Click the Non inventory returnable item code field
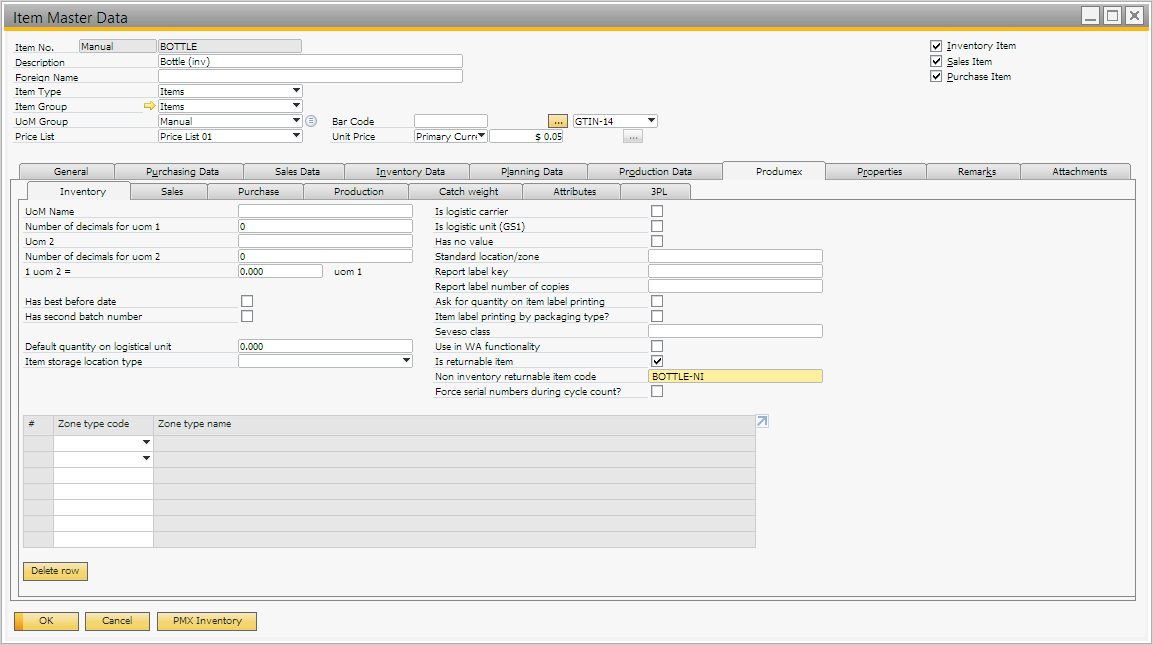Screen dimensions: 1153x645 (x=735, y=377)
